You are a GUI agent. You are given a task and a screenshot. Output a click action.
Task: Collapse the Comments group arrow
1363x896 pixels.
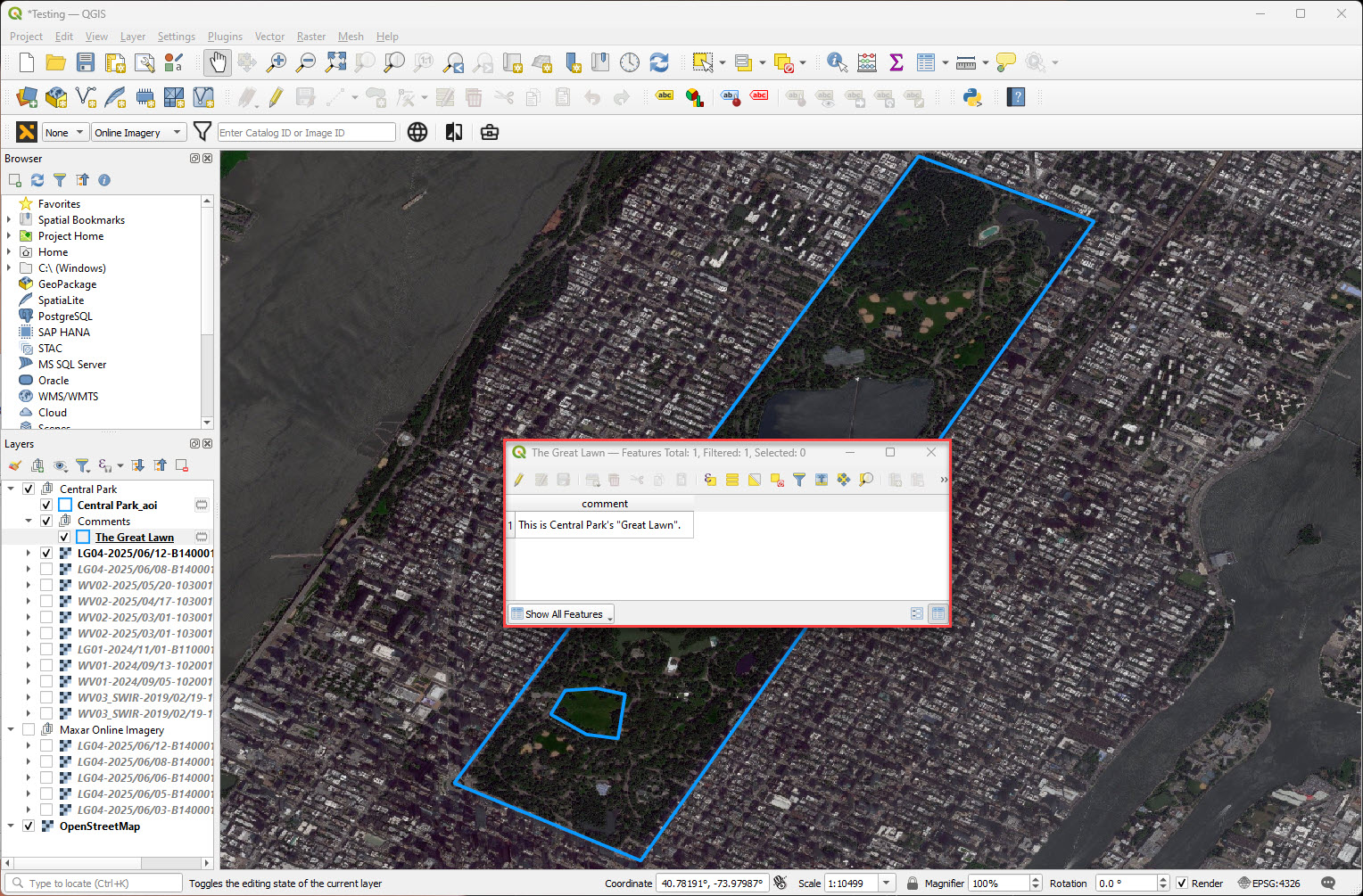coord(29,521)
